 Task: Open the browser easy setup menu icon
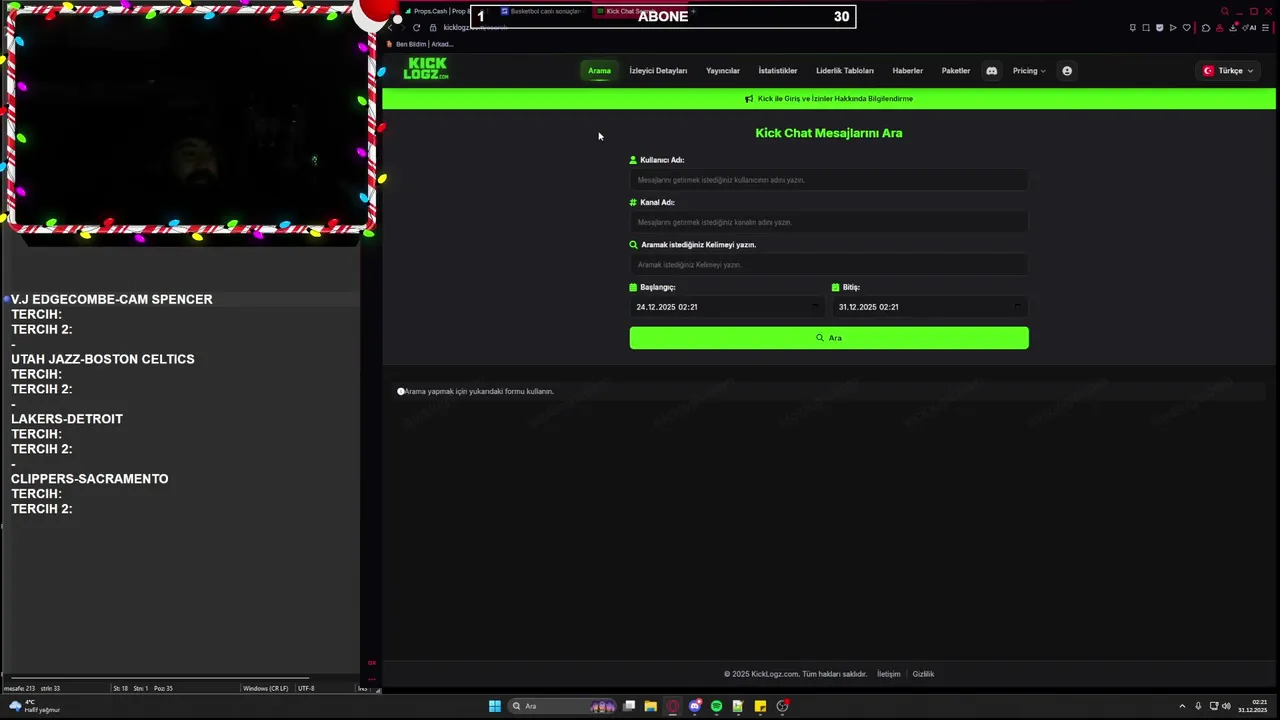click(1265, 28)
